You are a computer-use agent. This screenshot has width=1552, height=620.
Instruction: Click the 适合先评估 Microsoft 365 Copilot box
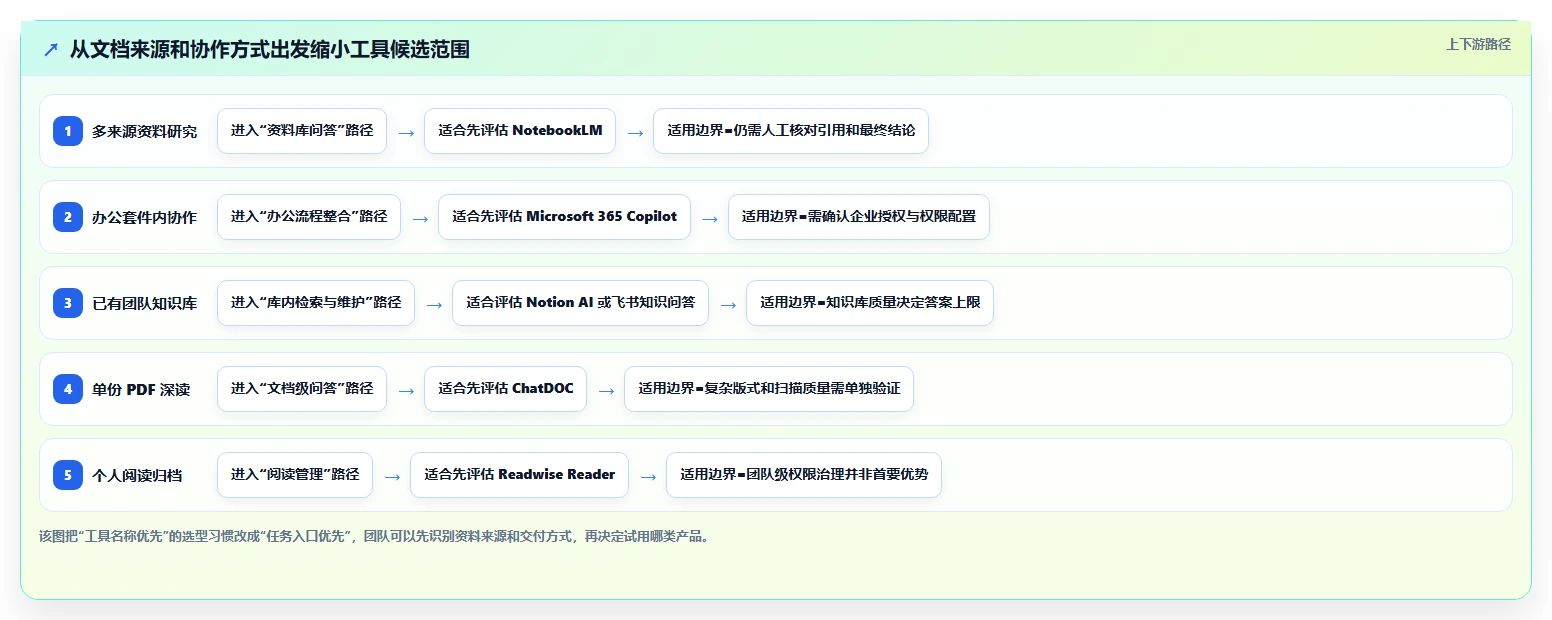(x=564, y=217)
